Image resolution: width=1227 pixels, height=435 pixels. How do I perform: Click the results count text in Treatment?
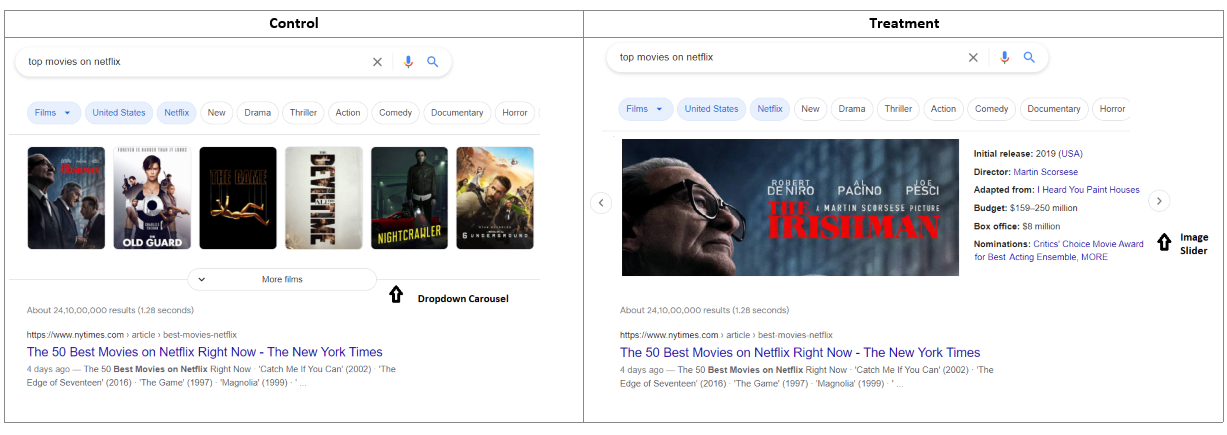703,310
